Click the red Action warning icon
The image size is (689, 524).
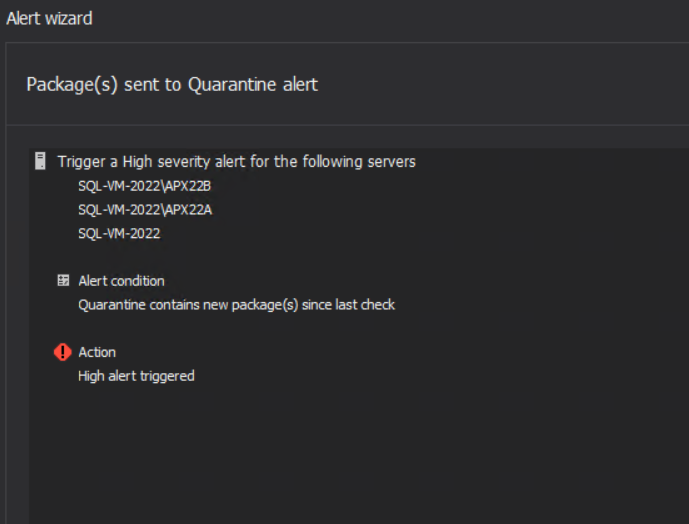(63, 352)
